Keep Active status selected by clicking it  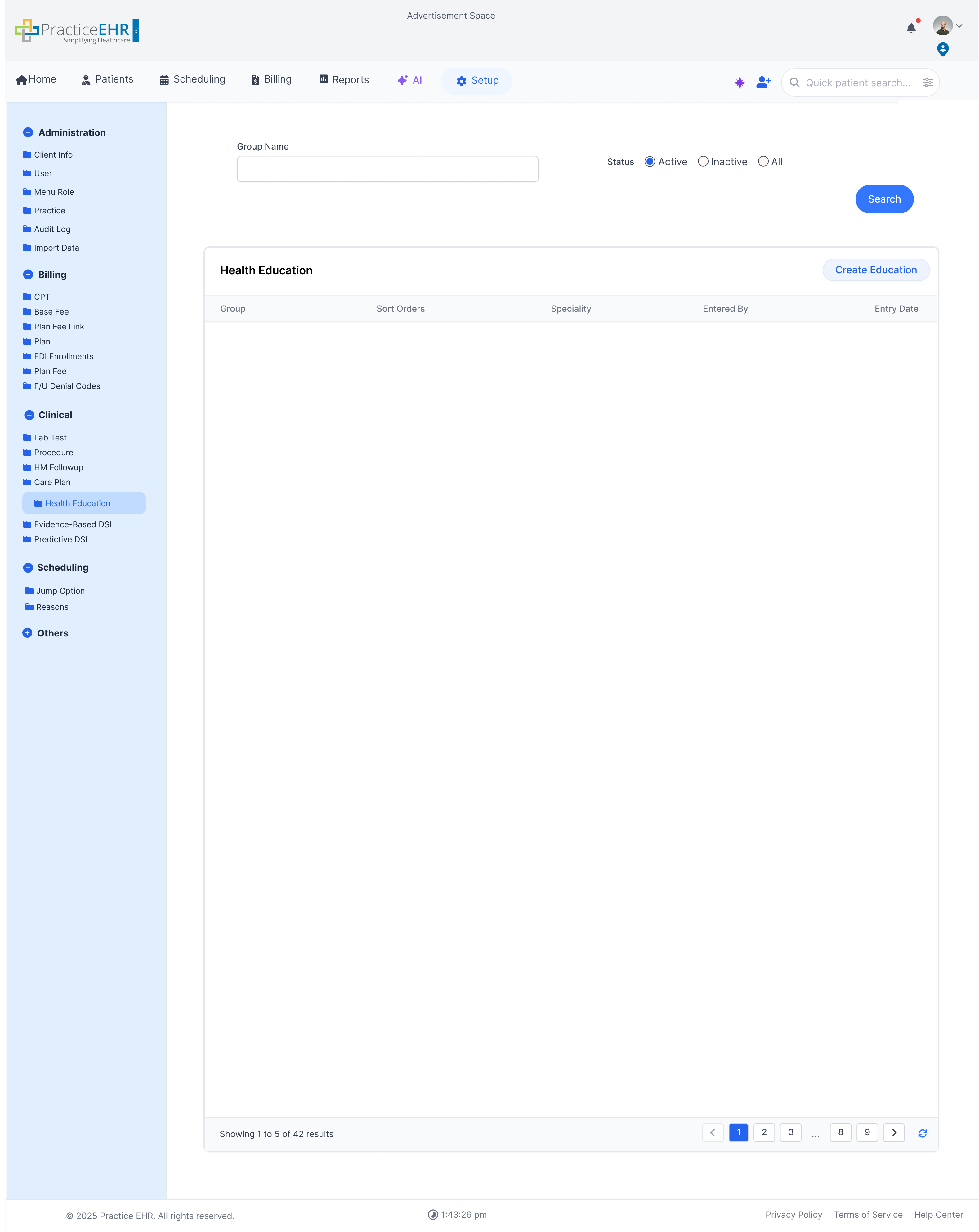pyautogui.click(x=649, y=161)
